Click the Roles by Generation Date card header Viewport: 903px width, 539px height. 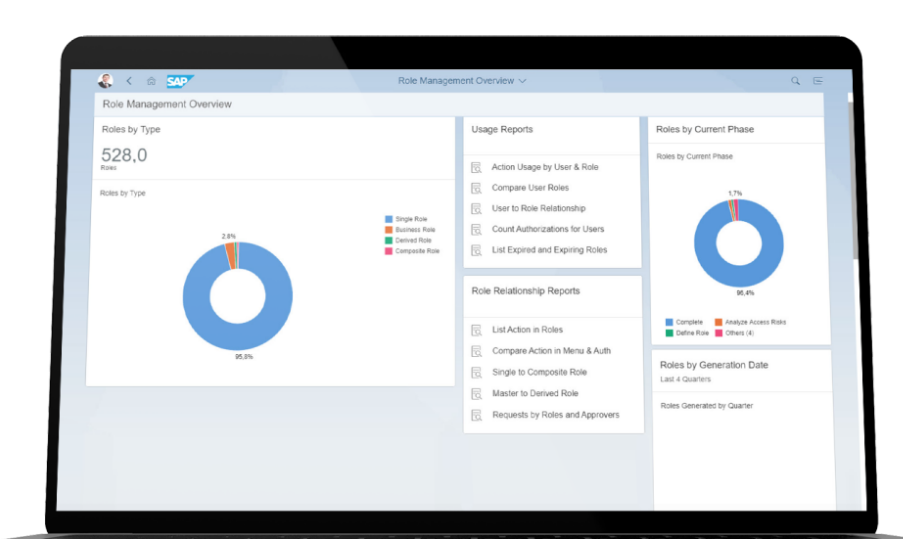pos(714,365)
